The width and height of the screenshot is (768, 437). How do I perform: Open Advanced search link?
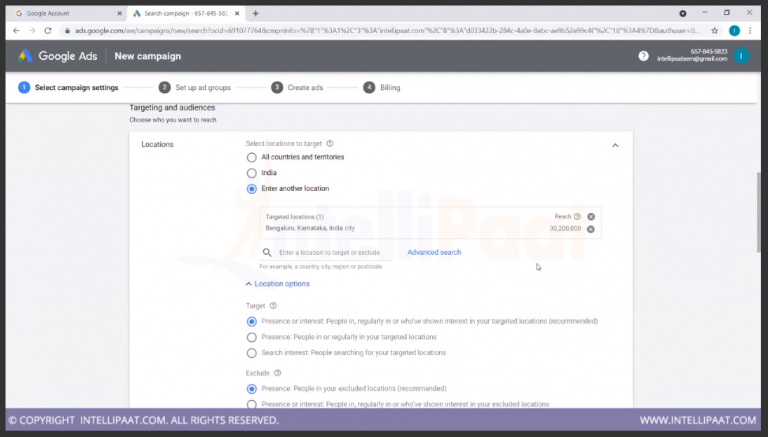[434, 252]
